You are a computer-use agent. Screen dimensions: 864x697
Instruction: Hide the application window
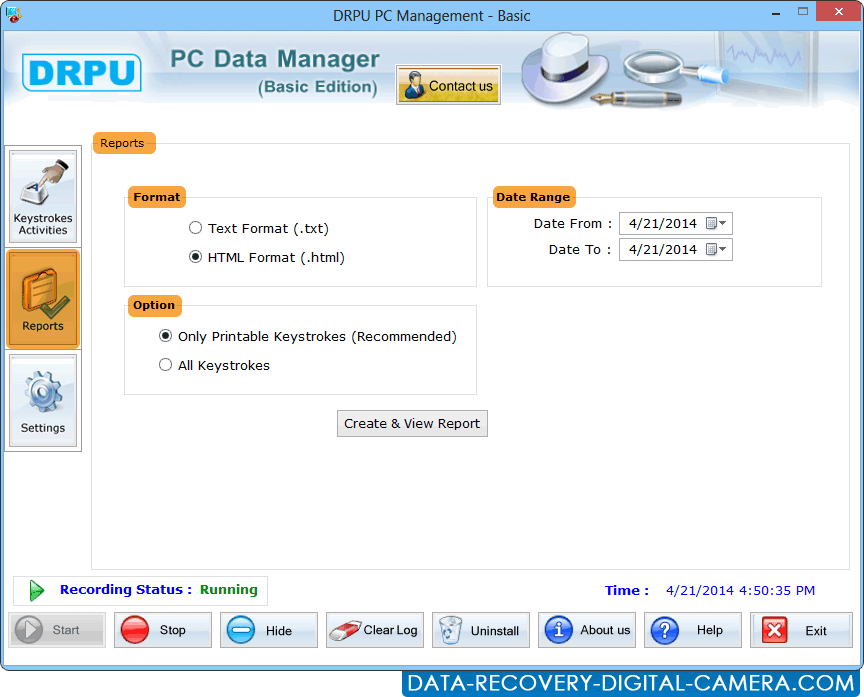pos(269,630)
